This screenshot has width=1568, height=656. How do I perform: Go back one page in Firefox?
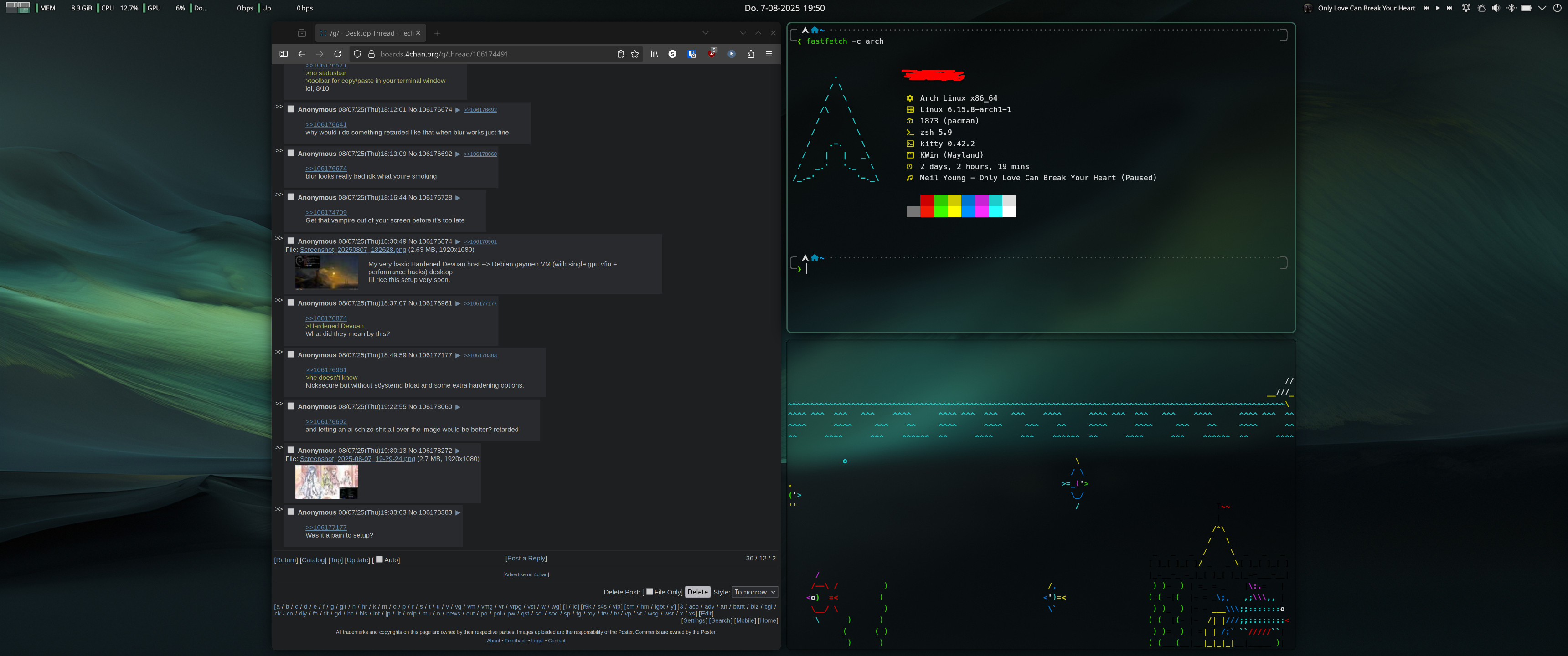click(x=302, y=54)
